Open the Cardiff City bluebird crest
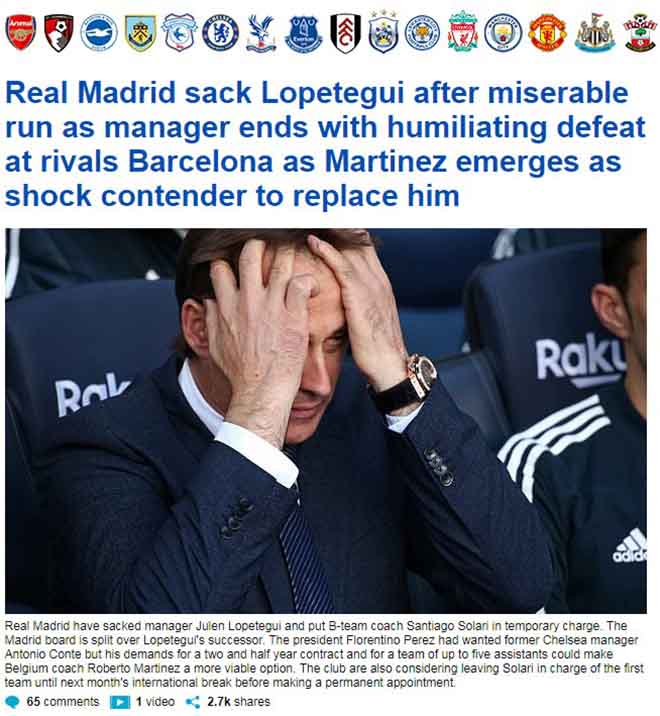The image size is (660, 716). pos(179,32)
